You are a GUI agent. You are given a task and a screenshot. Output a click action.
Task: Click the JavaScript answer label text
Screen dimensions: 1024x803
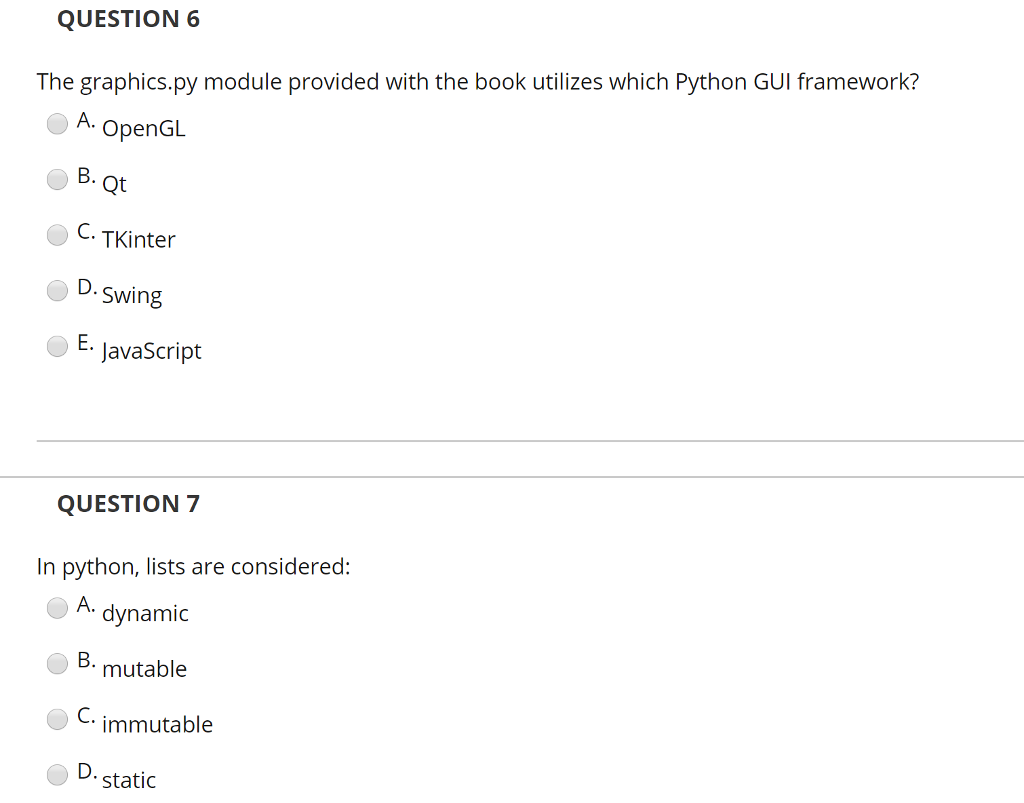(x=151, y=352)
